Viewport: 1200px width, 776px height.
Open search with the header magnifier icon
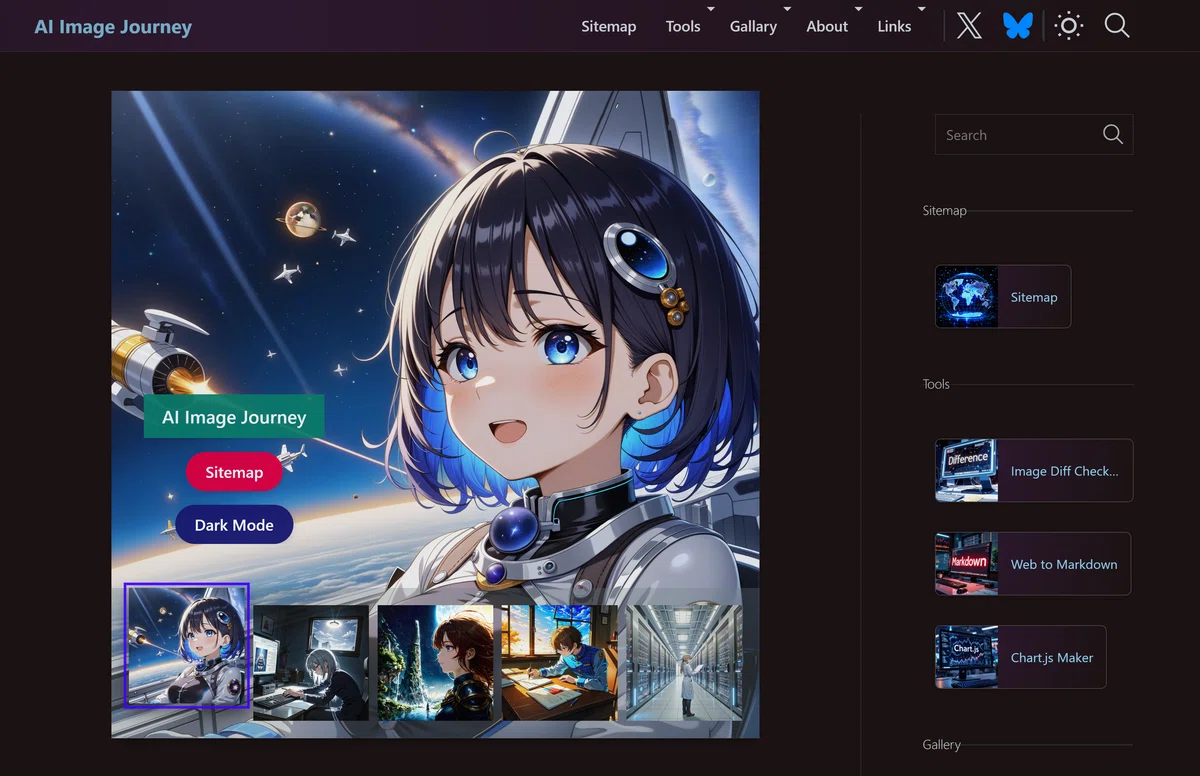(1117, 26)
